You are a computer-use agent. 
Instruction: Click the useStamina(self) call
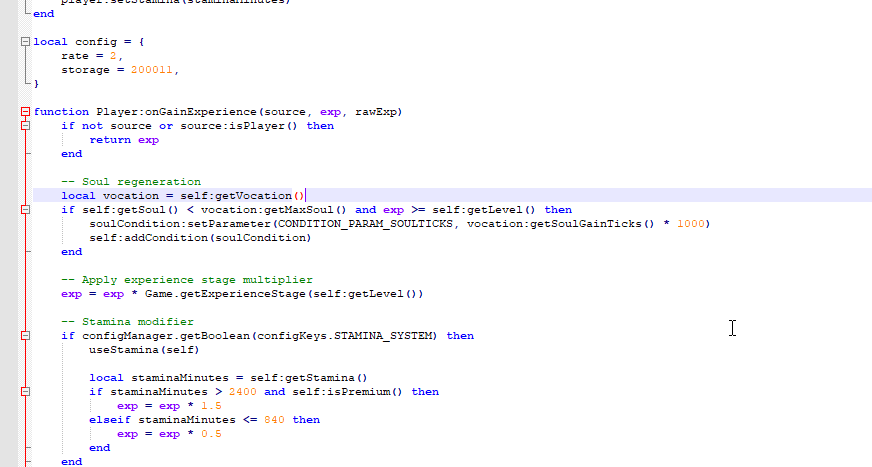(x=144, y=350)
